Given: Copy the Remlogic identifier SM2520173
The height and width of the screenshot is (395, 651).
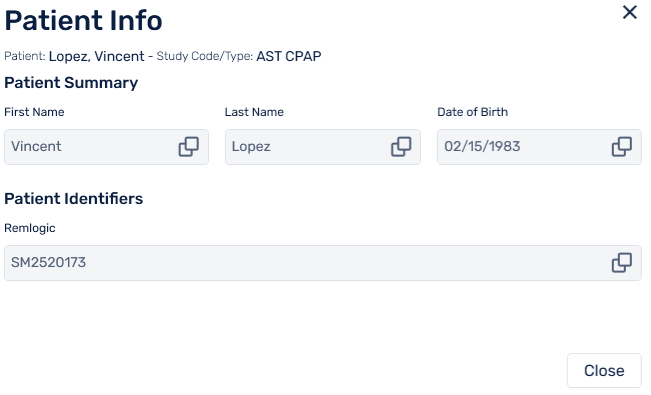Looking at the screenshot, I should (622, 263).
